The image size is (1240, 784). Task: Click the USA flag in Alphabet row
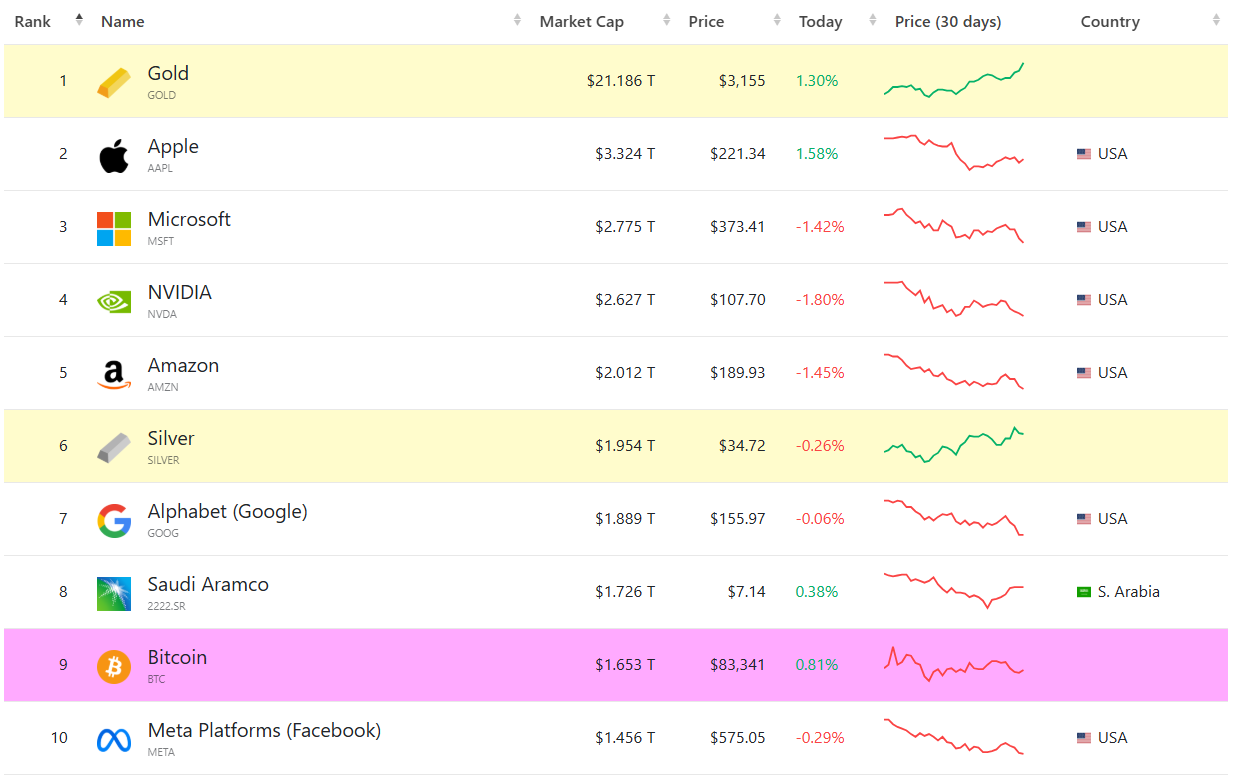[1084, 519]
